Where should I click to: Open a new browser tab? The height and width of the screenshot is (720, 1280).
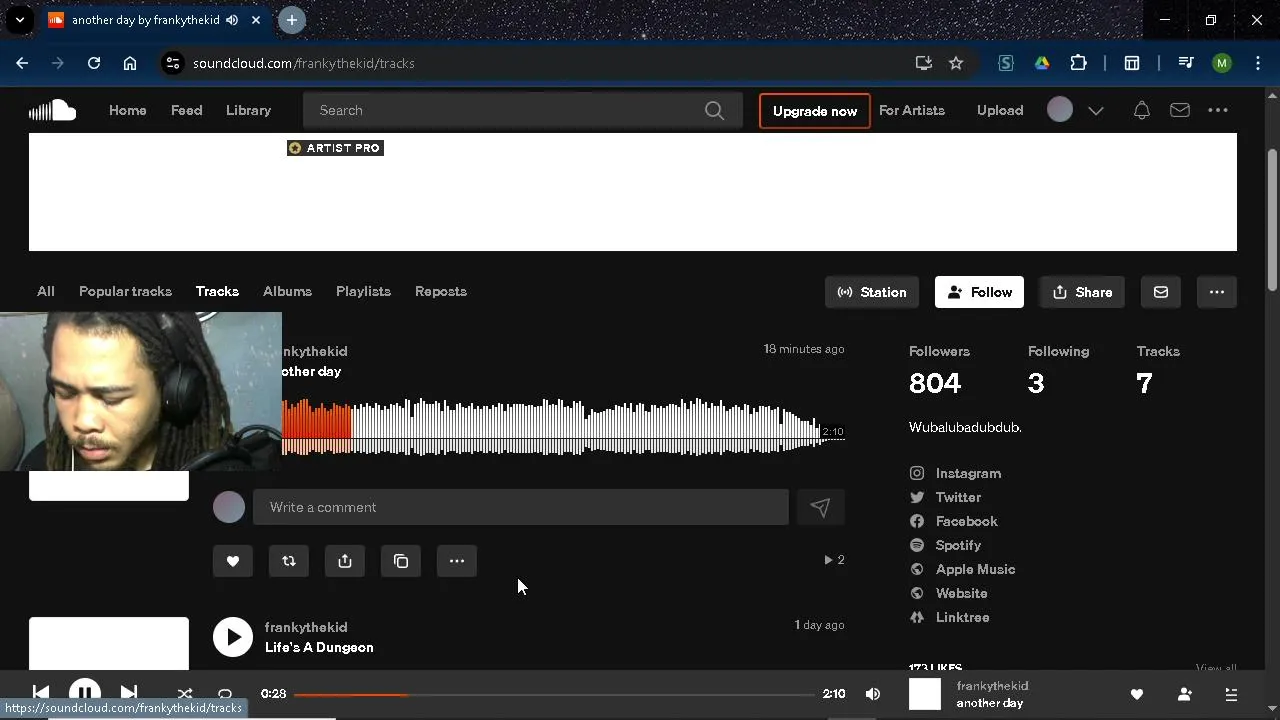[x=292, y=20]
